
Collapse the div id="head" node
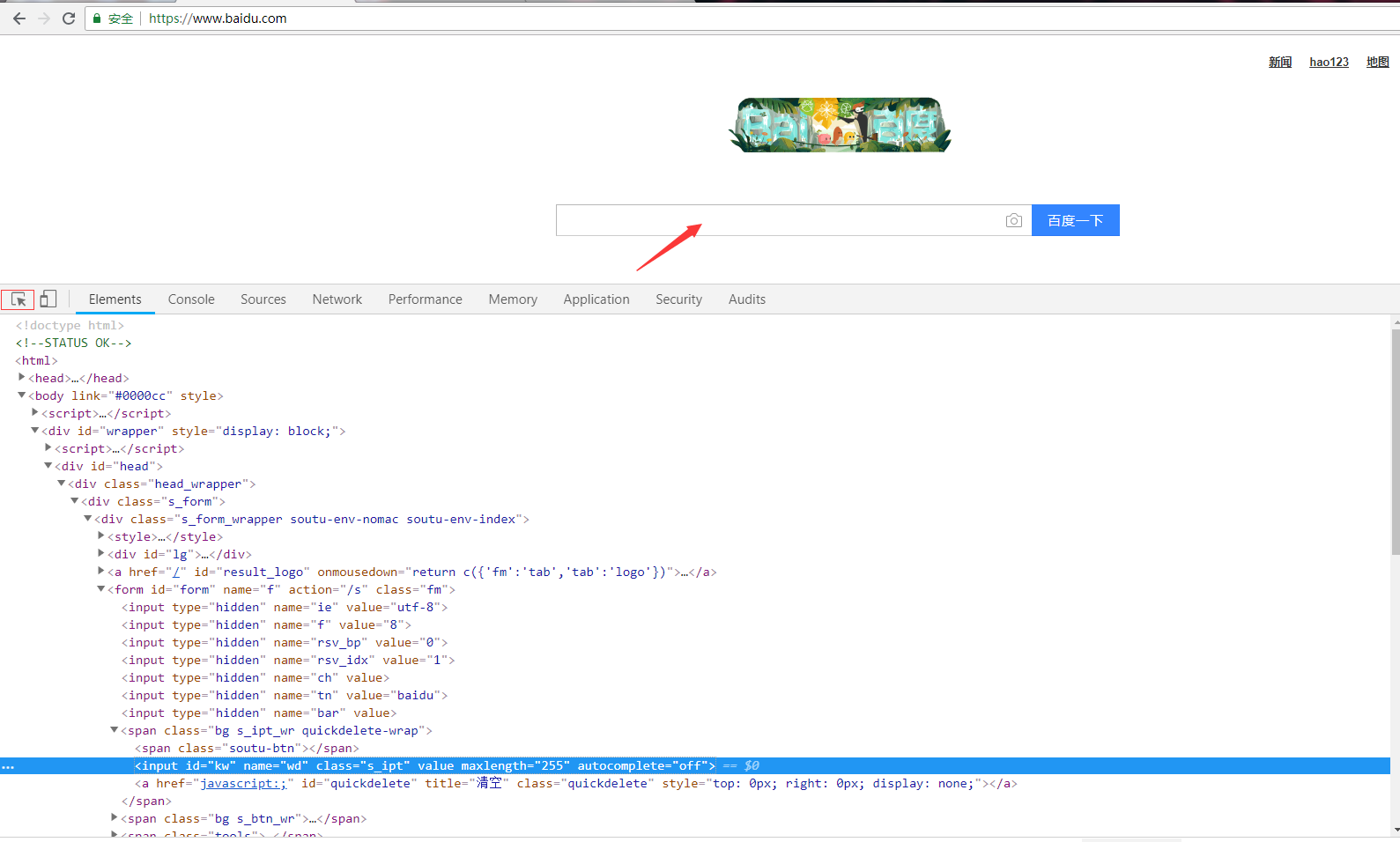click(48, 465)
